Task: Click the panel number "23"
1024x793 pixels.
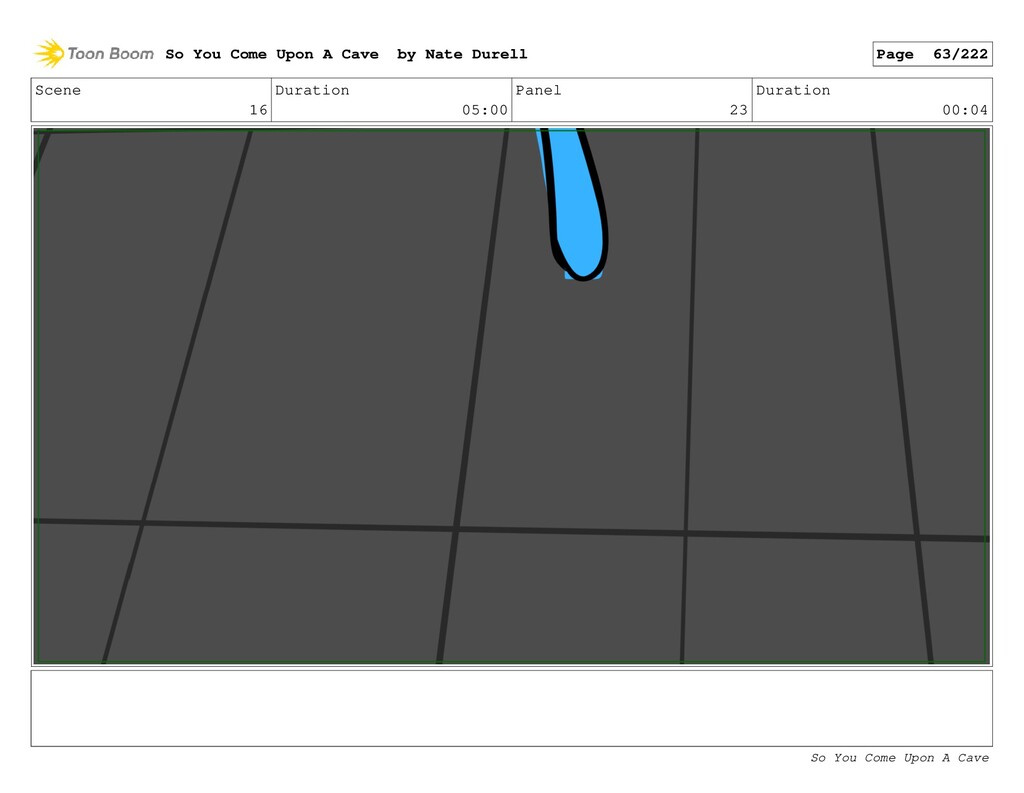Action: click(x=739, y=110)
